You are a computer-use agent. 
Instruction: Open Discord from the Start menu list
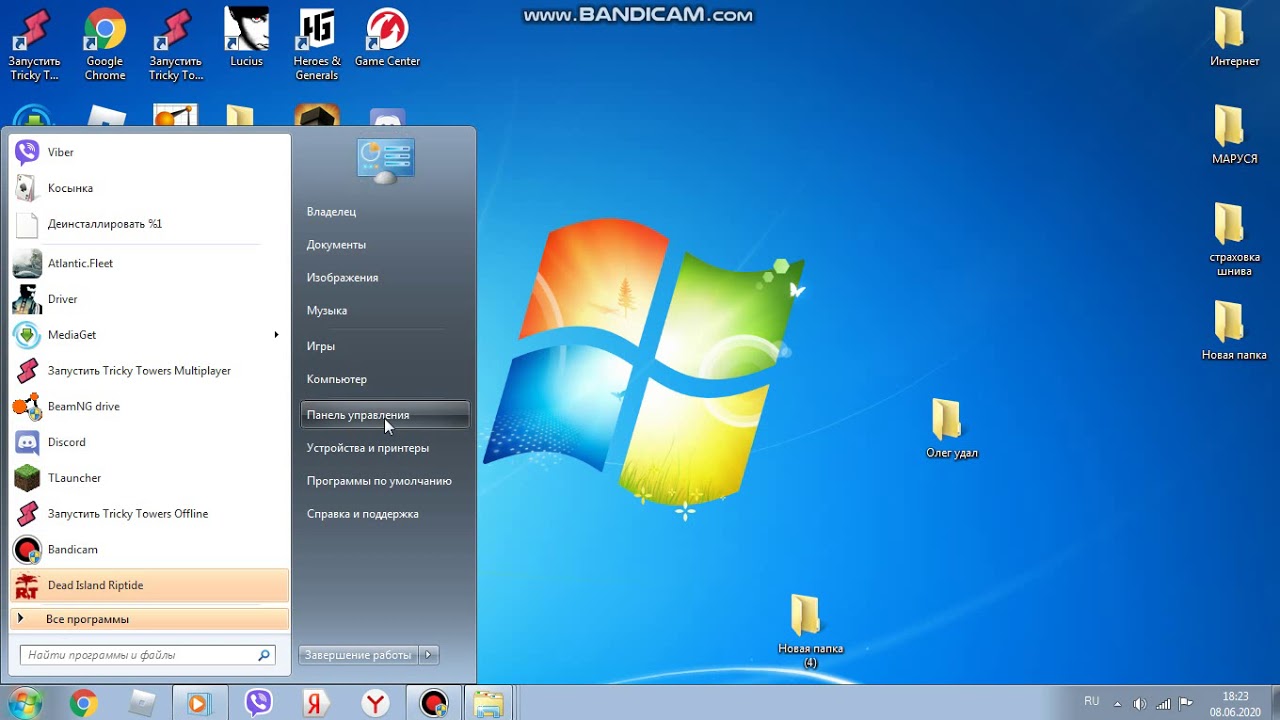click(150, 442)
